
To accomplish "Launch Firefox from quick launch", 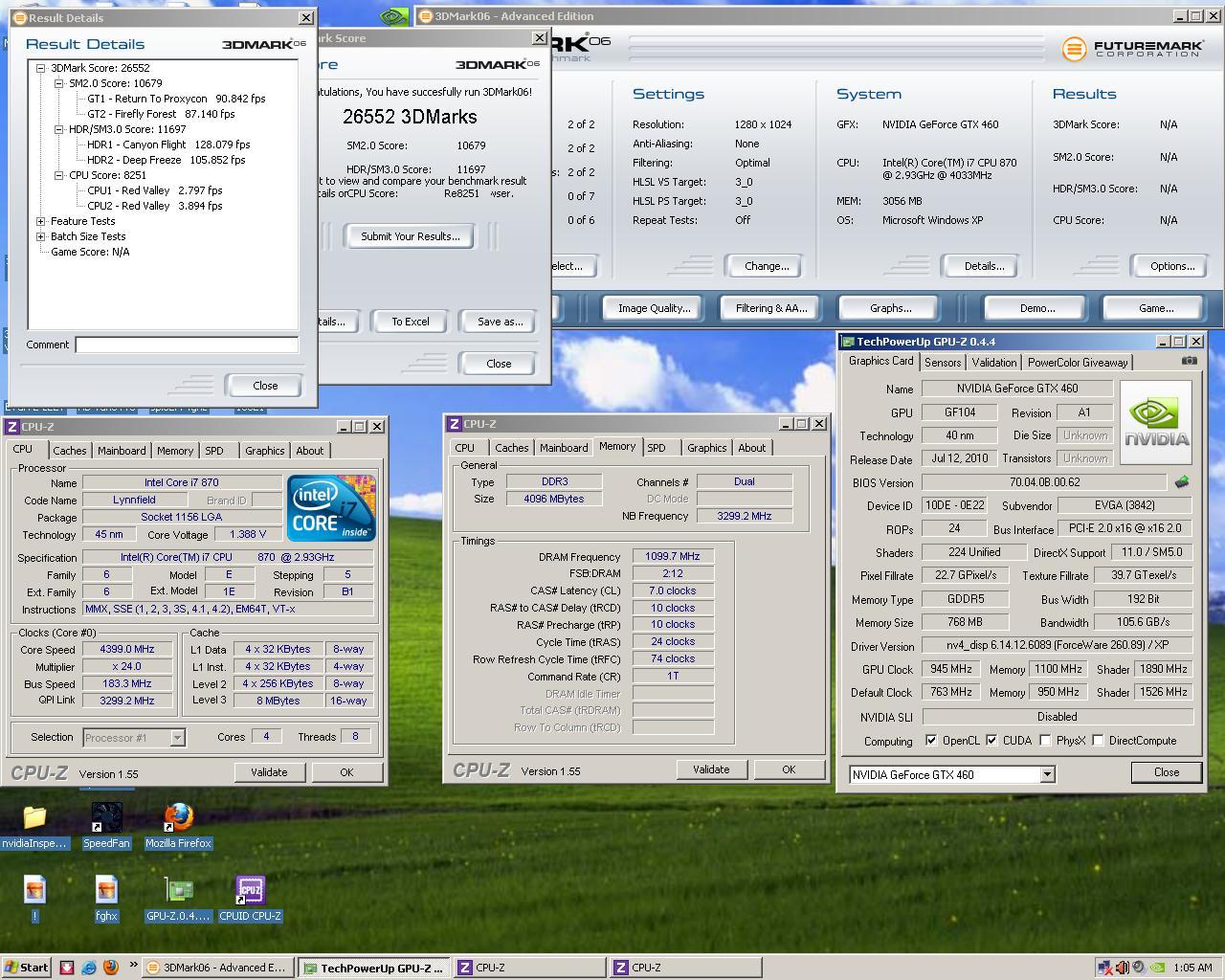I will 110,968.
